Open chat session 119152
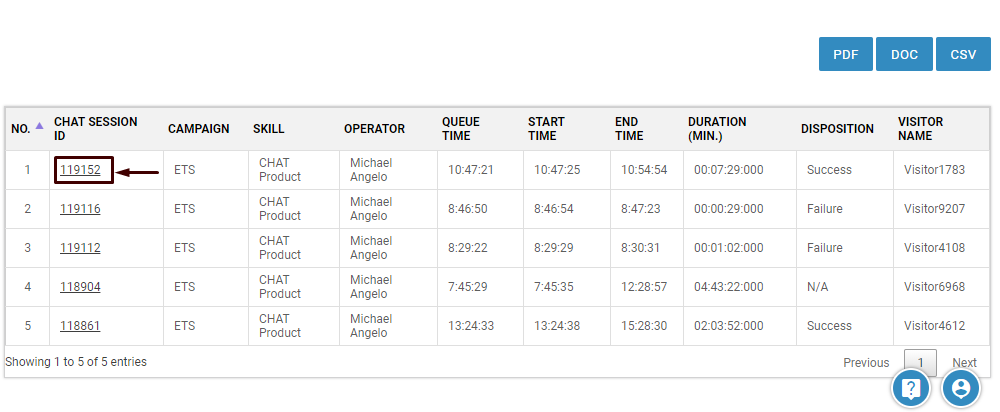This screenshot has height=412, width=1000. pos(80,170)
